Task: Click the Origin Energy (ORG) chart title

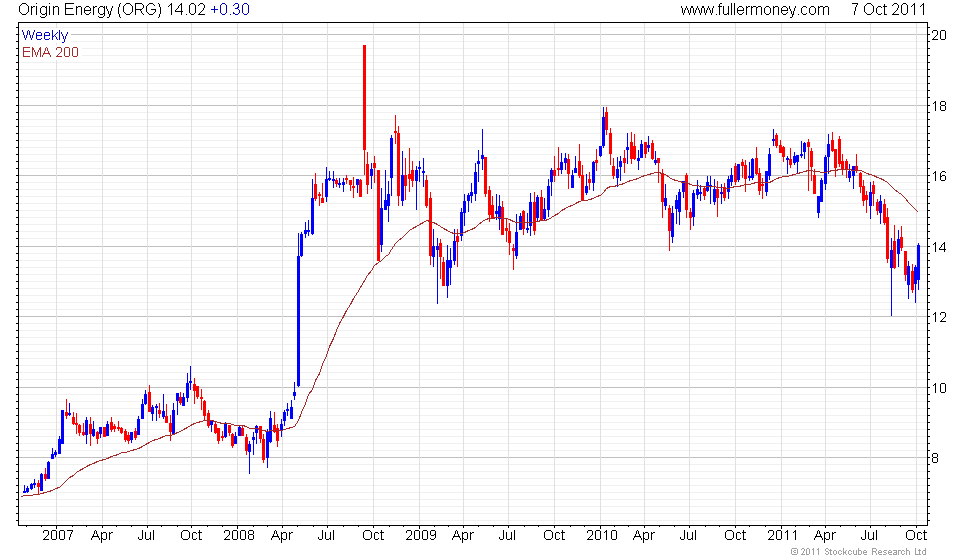Action: point(90,9)
